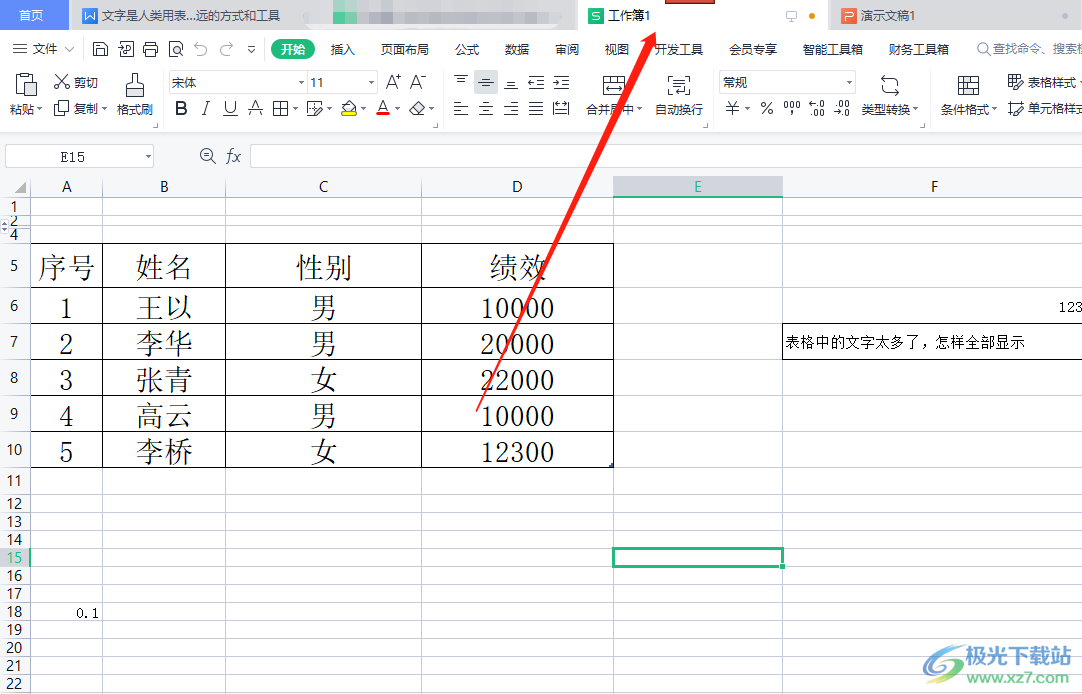Click the Increase Decimal icon
The image size is (1082, 694).
(817, 108)
